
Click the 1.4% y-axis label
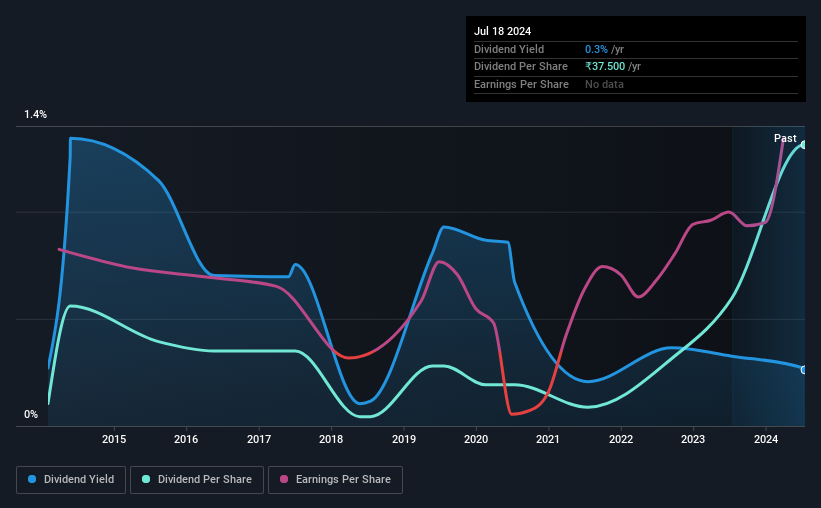35,114
